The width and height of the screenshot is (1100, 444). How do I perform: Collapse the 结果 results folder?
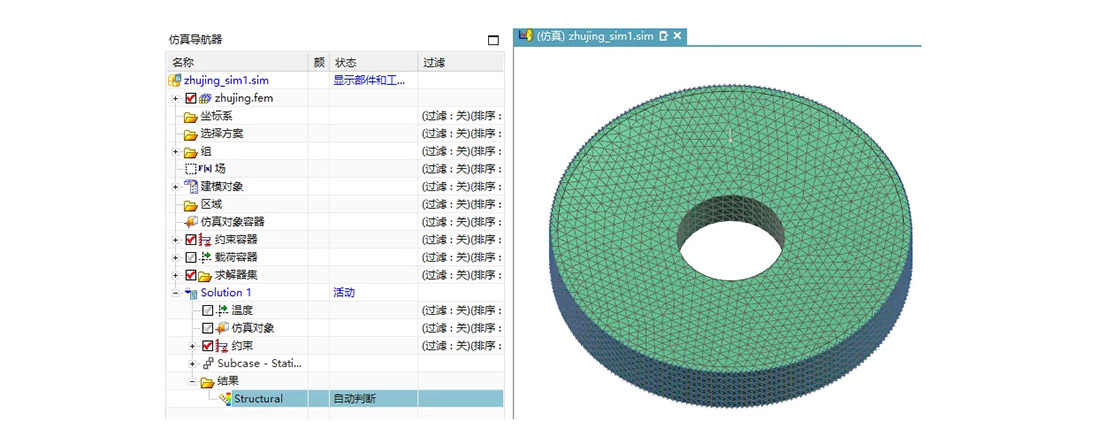coord(192,382)
